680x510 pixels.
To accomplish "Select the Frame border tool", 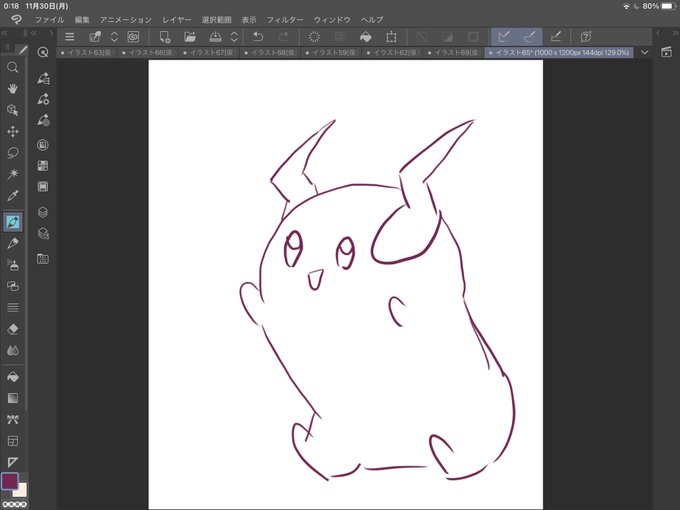I will point(13,441).
